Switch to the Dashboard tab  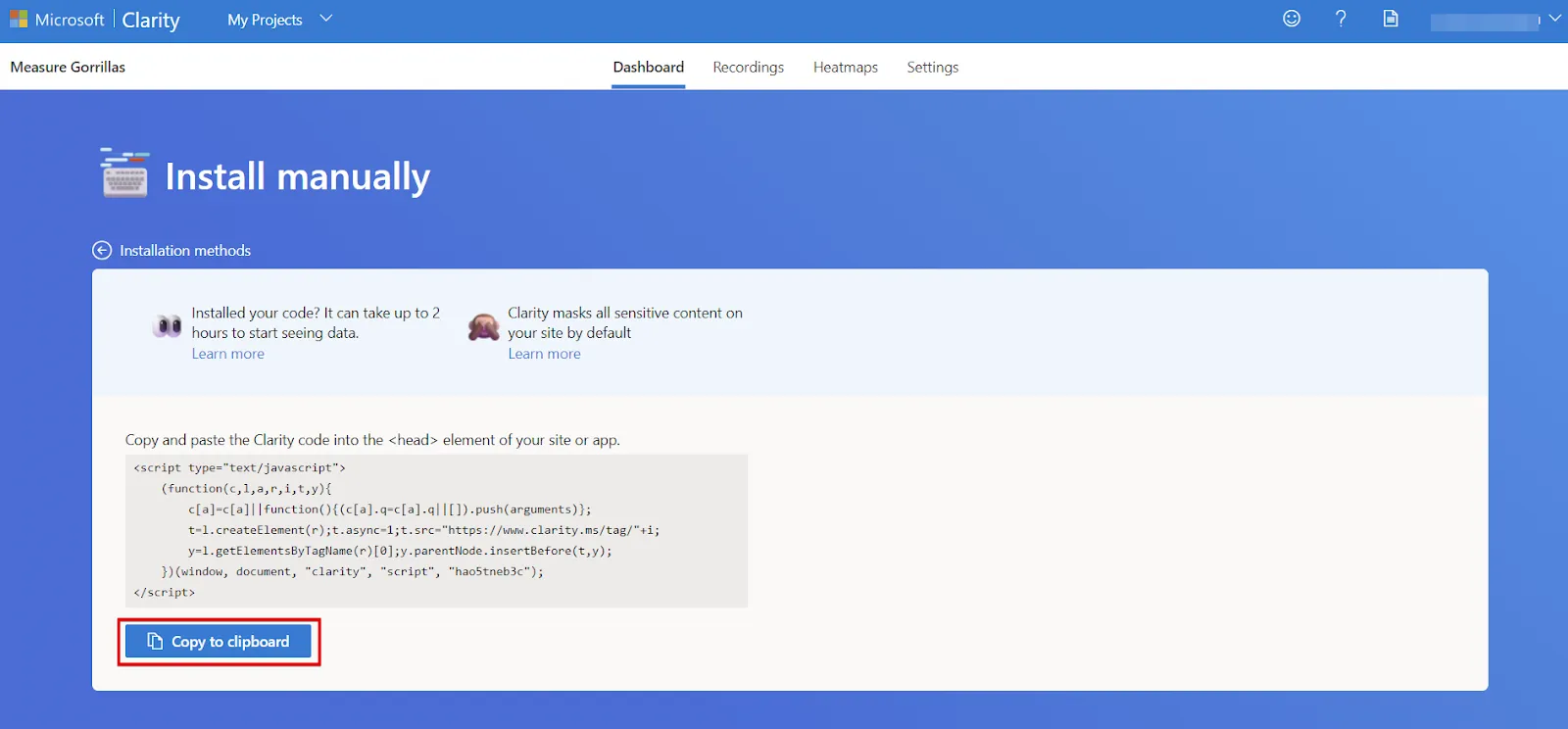coord(649,67)
